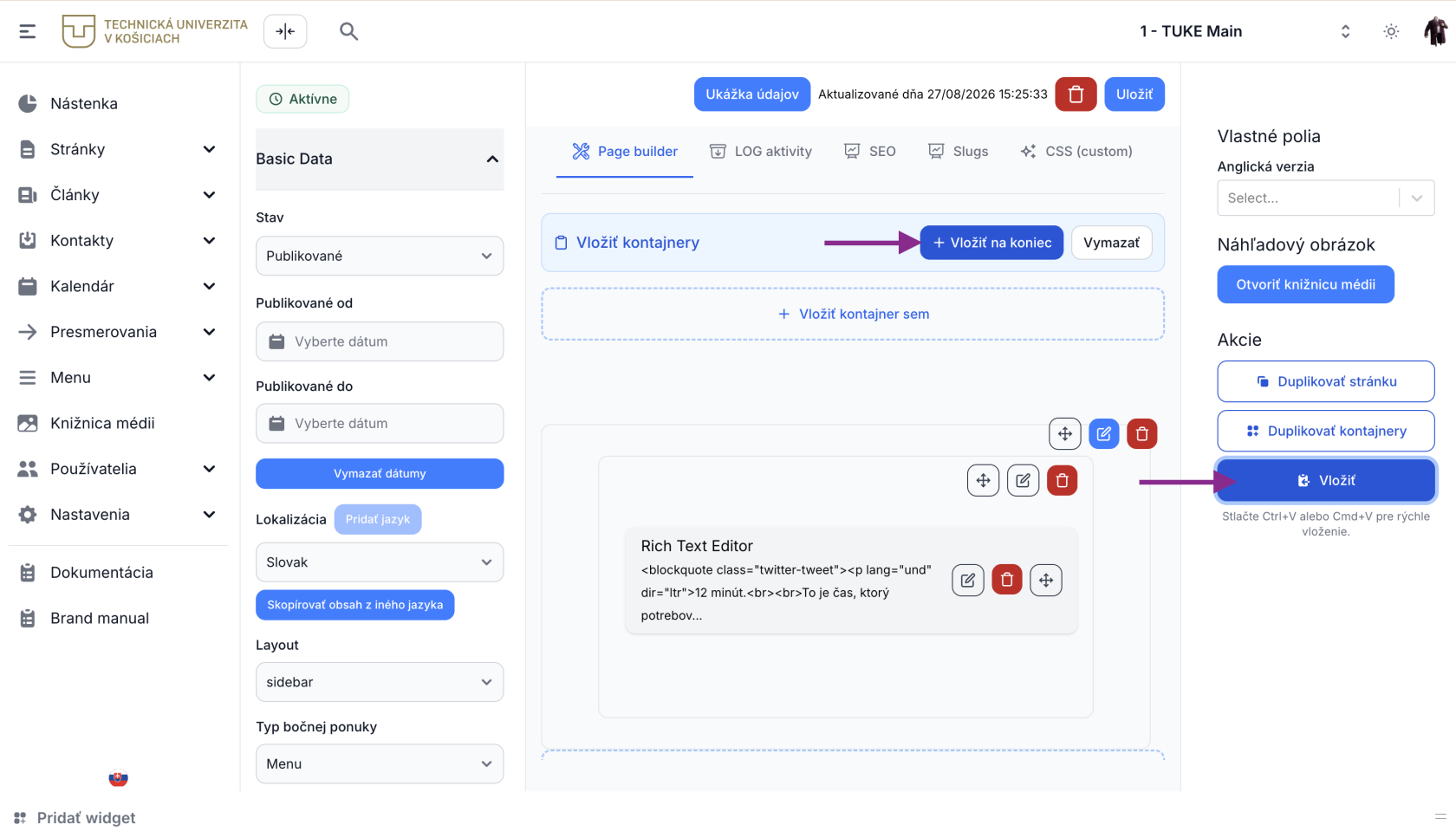This screenshot has width=1456, height=838.
Task: Click inner container's move handle icon
Action: pos(984,481)
